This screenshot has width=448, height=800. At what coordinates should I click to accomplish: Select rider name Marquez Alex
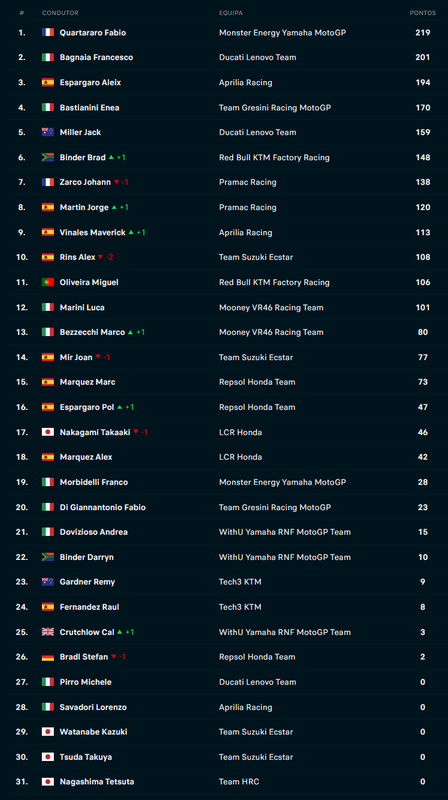pyautogui.click(x=86, y=457)
